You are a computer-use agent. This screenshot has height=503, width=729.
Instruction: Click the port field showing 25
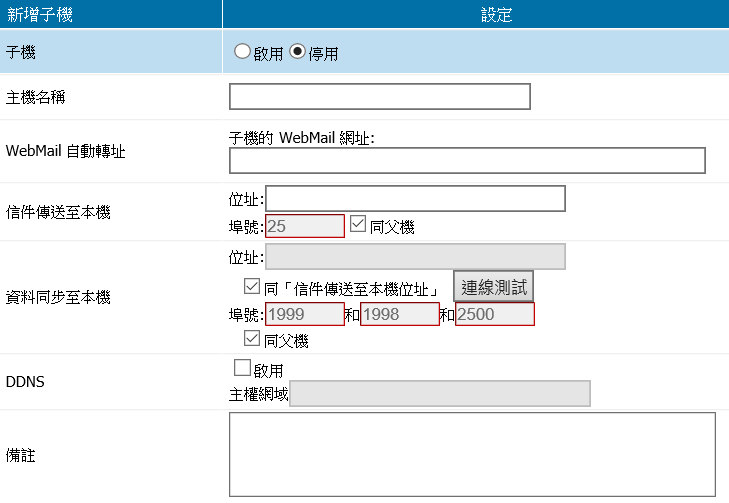304,226
